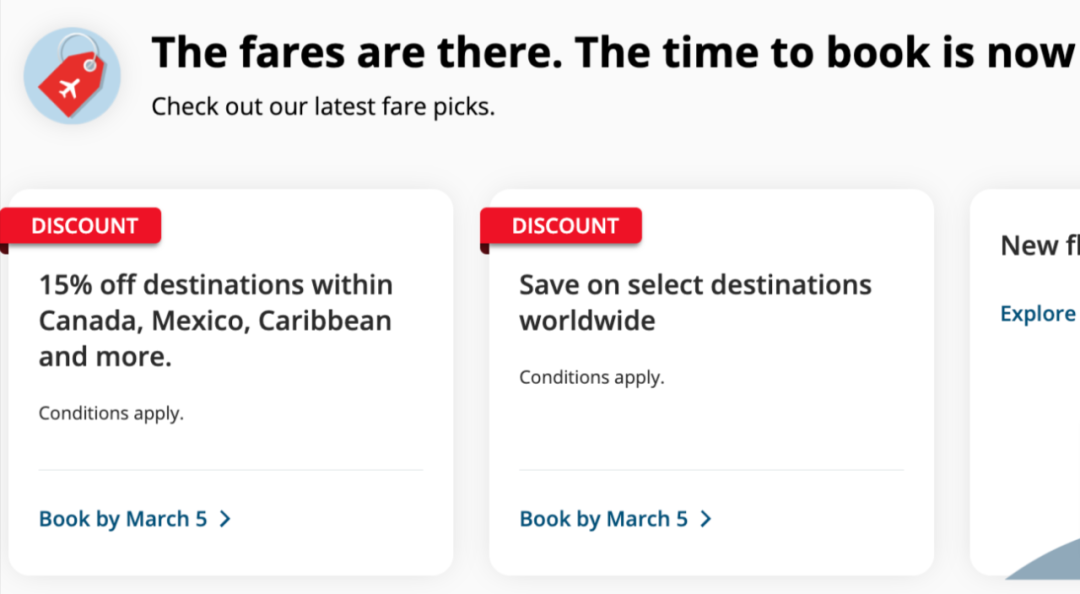Image resolution: width=1080 pixels, height=594 pixels.
Task: Click the white airplane symbol on the tag
Action: 70,88
